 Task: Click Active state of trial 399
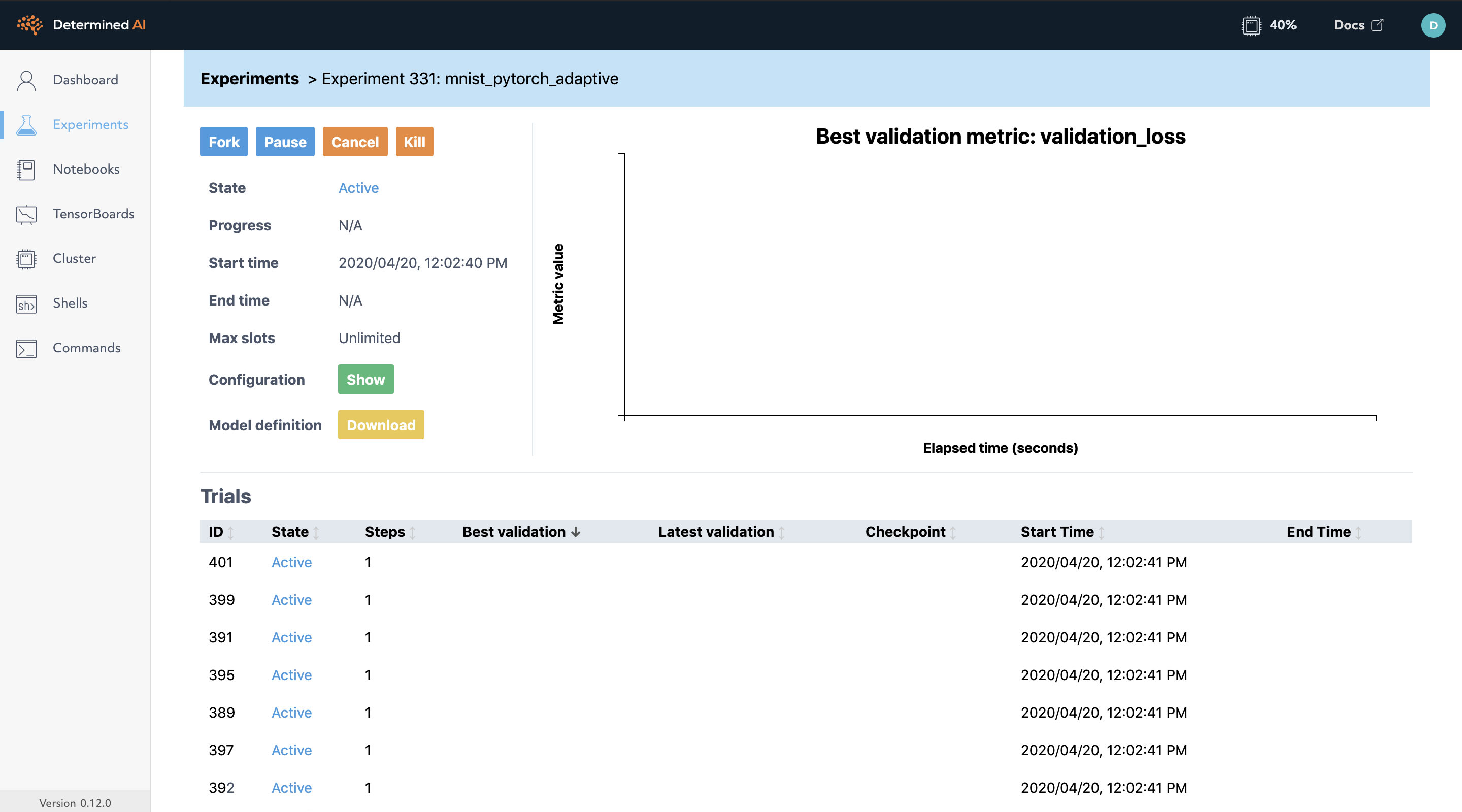(x=292, y=600)
